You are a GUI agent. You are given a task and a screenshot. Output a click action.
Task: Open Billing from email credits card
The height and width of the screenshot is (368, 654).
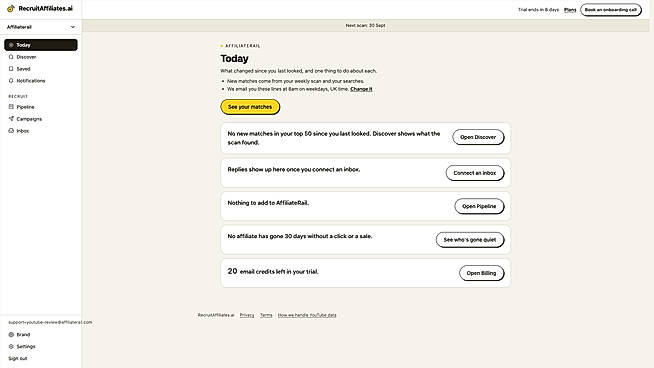[x=482, y=273]
